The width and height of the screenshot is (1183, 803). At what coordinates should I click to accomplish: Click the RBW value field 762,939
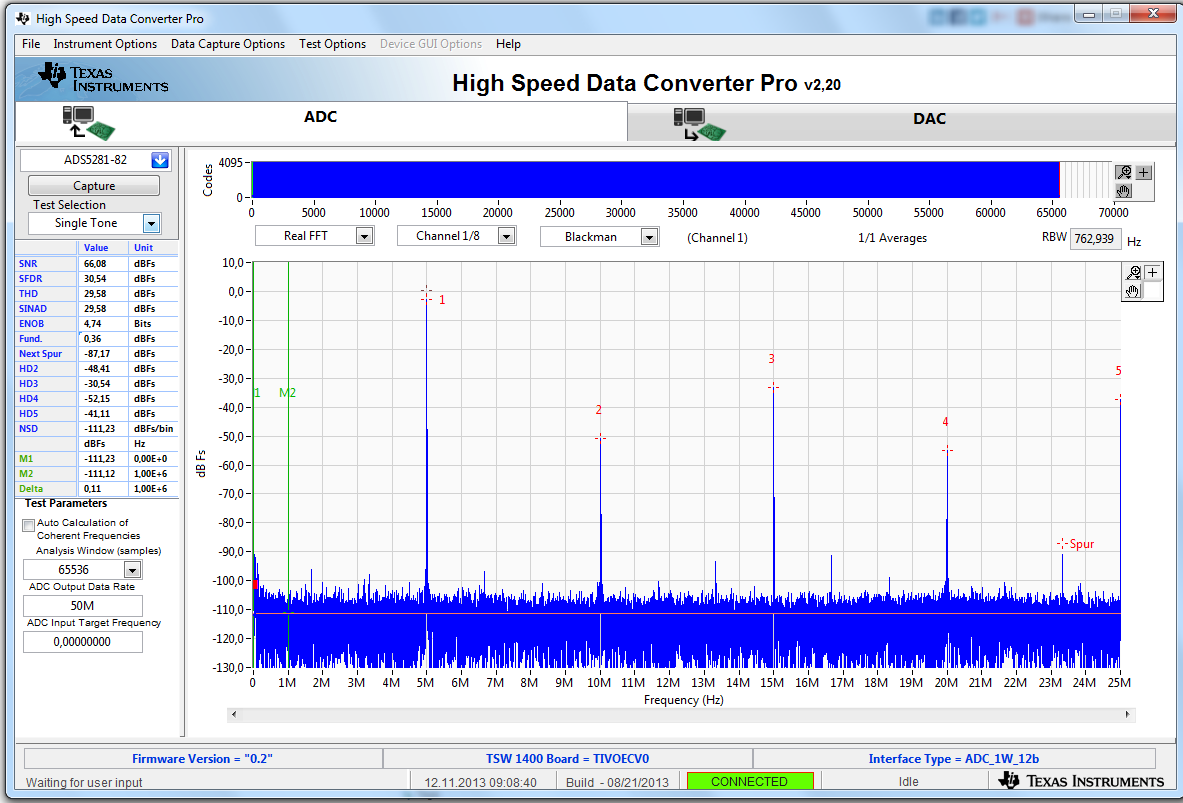pos(1095,238)
